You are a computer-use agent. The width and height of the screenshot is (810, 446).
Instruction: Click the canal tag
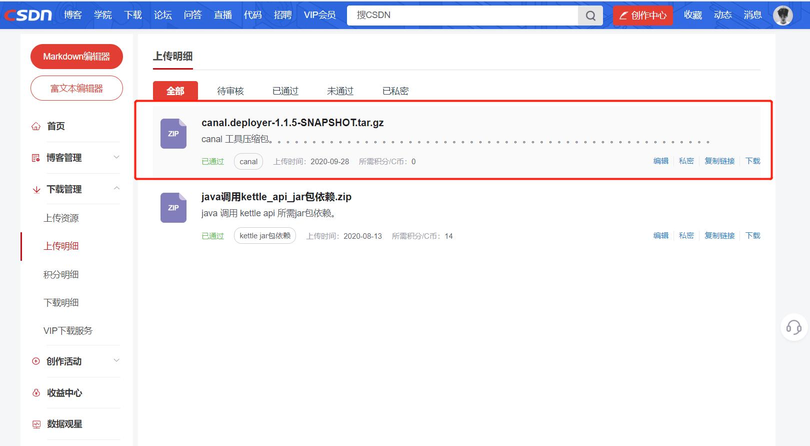248,162
